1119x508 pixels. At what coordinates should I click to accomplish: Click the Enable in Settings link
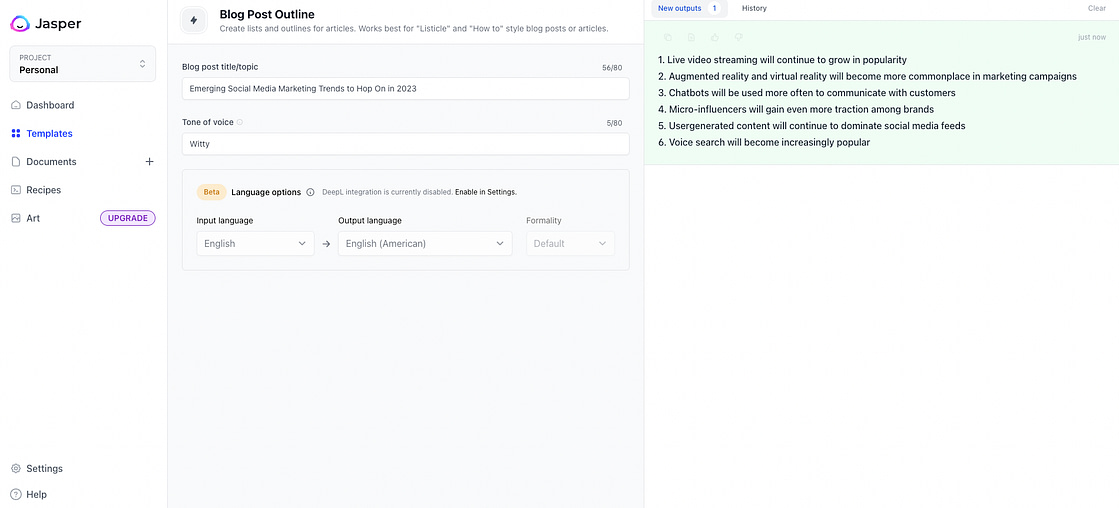486,192
